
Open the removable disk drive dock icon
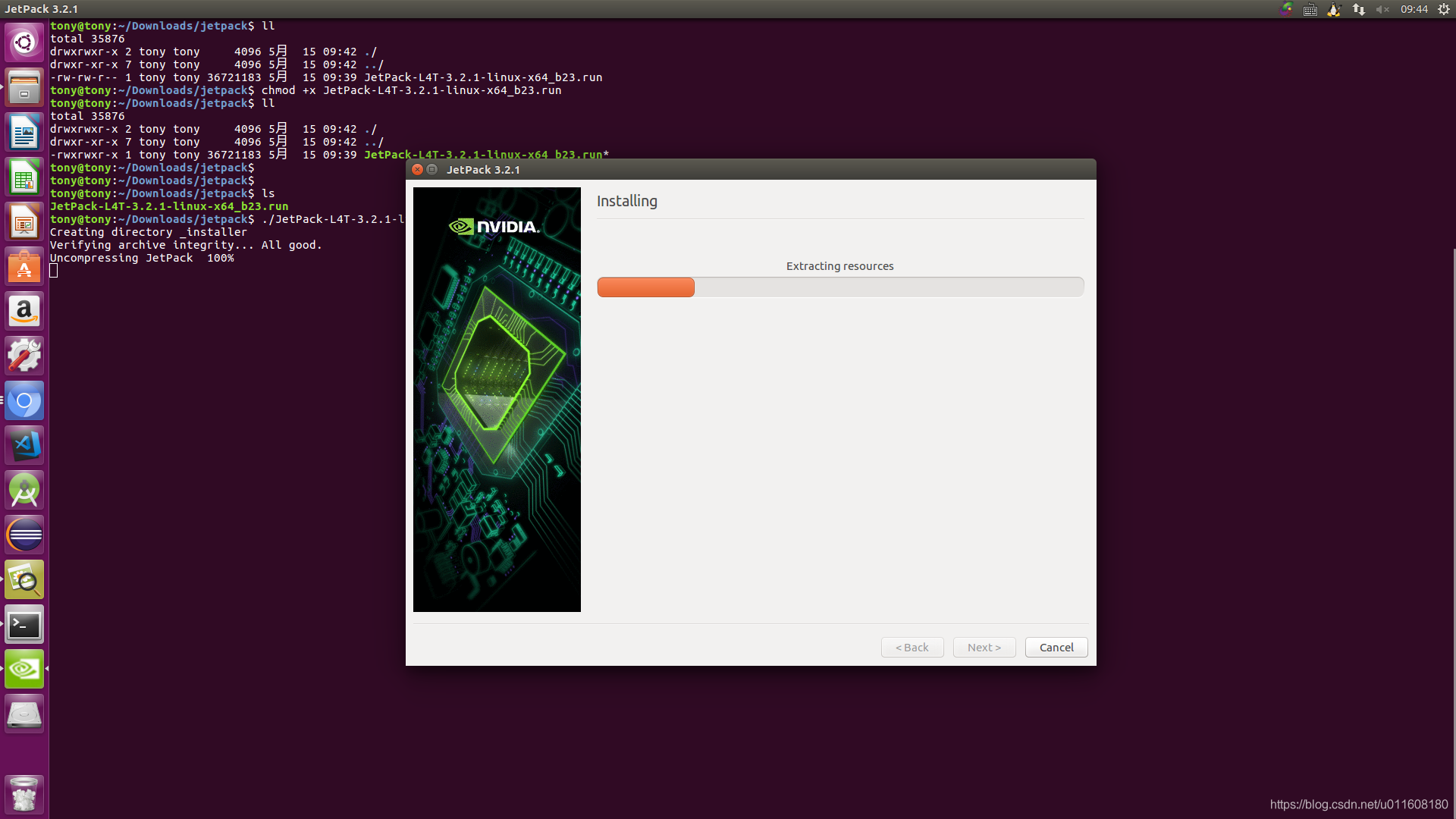[24, 714]
